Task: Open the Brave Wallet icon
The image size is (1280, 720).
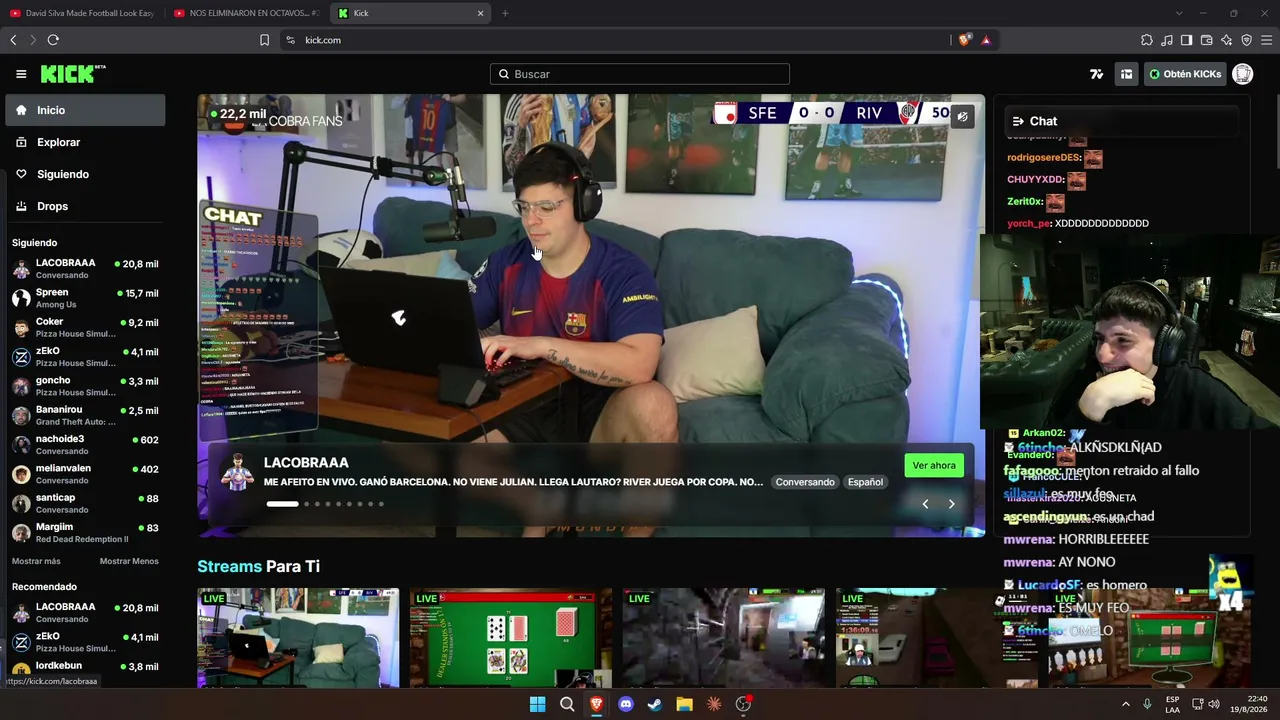Action: 1206,40
